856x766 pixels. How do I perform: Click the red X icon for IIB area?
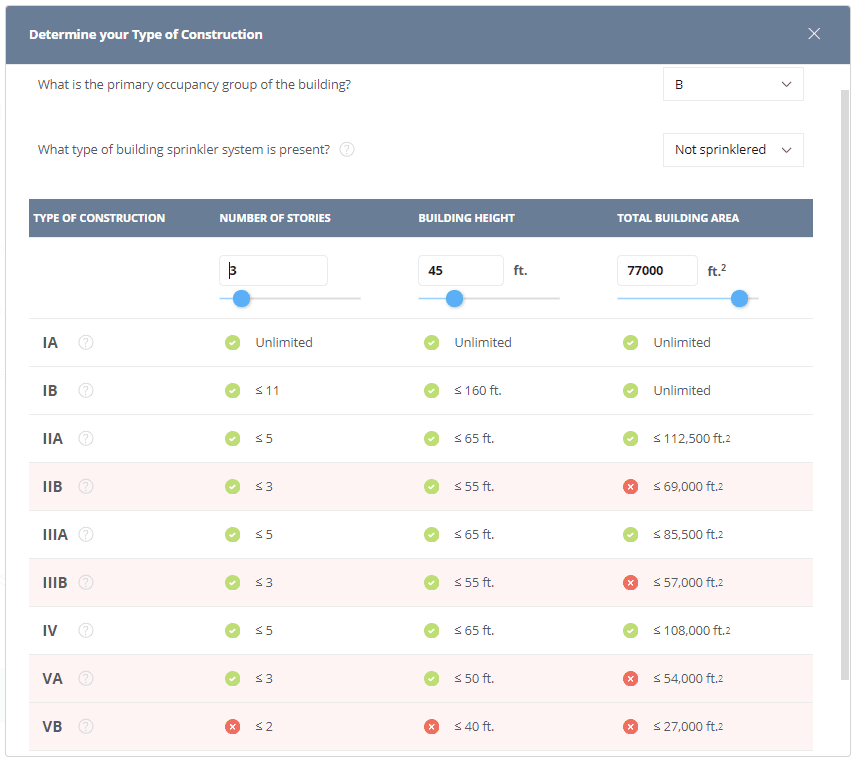631,486
